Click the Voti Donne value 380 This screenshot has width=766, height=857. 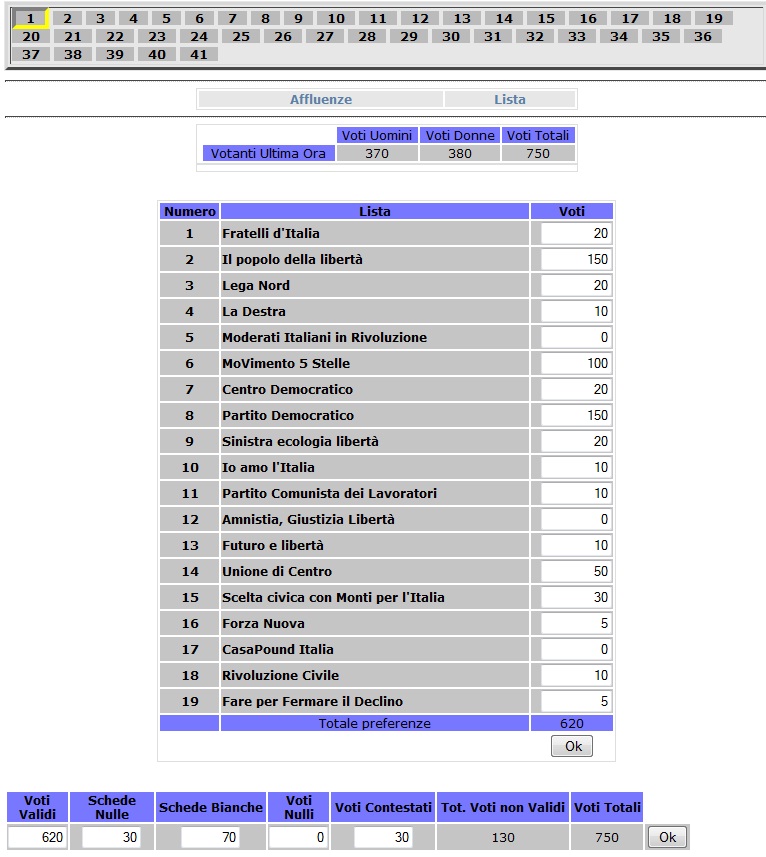pos(460,154)
